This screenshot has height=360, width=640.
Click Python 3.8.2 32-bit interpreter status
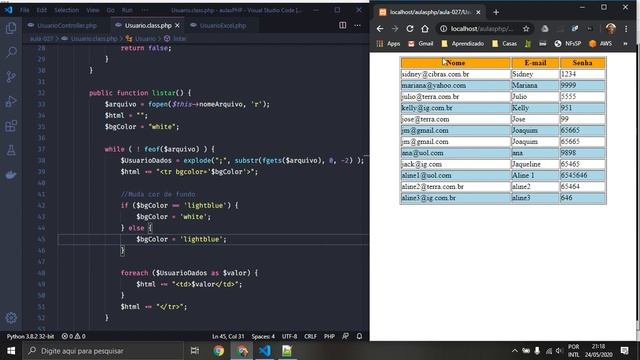[x=30, y=336]
